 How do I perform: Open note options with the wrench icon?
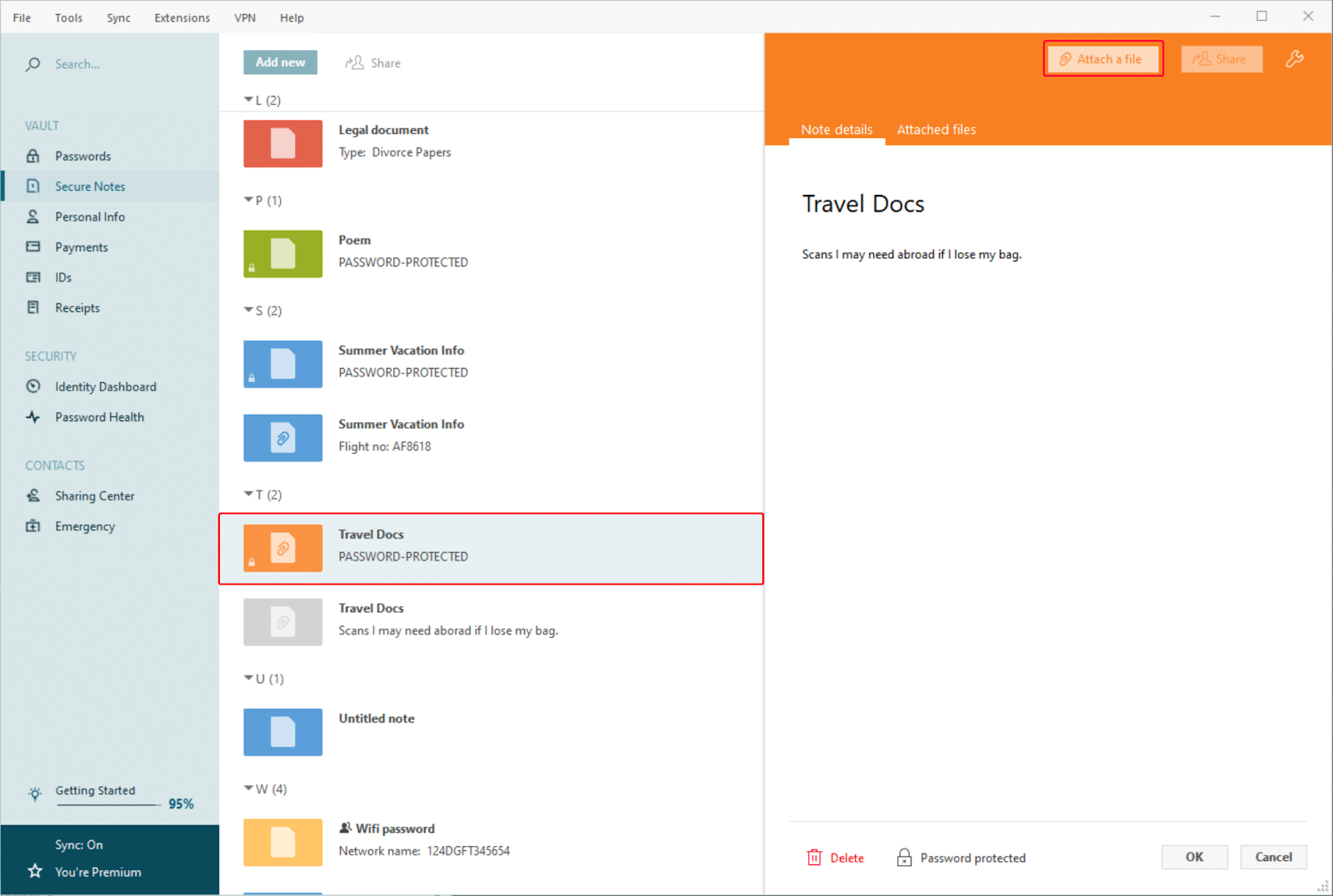pyautogui.click(x=1295, y=58)
